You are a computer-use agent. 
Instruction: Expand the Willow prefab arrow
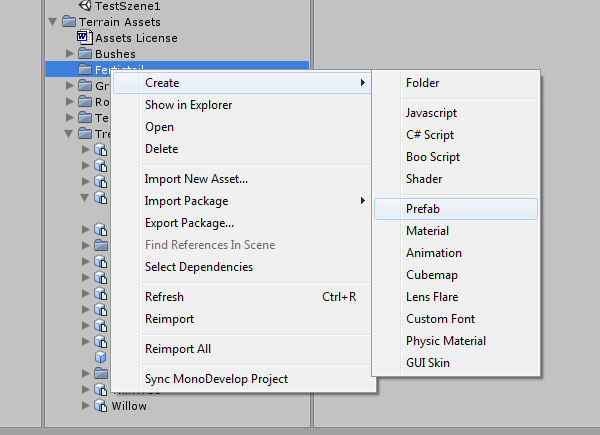pos(86,406)
